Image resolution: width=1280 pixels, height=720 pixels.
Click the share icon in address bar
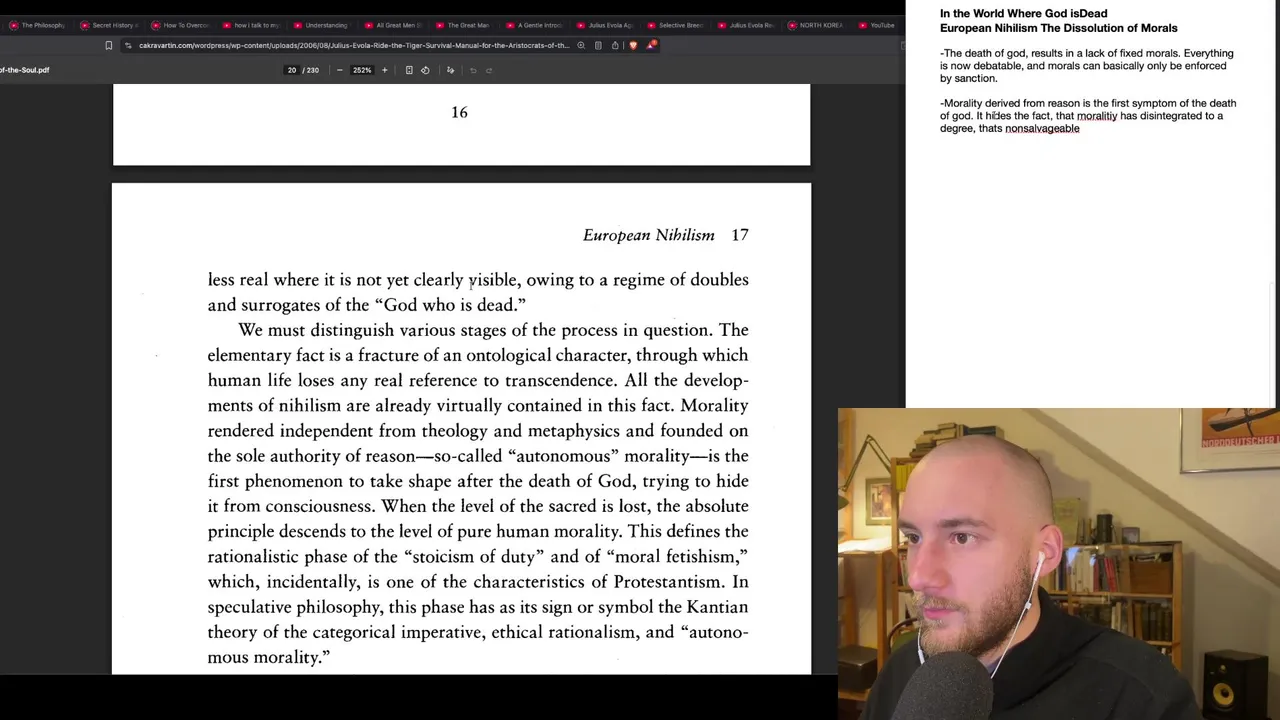[615, 45]
